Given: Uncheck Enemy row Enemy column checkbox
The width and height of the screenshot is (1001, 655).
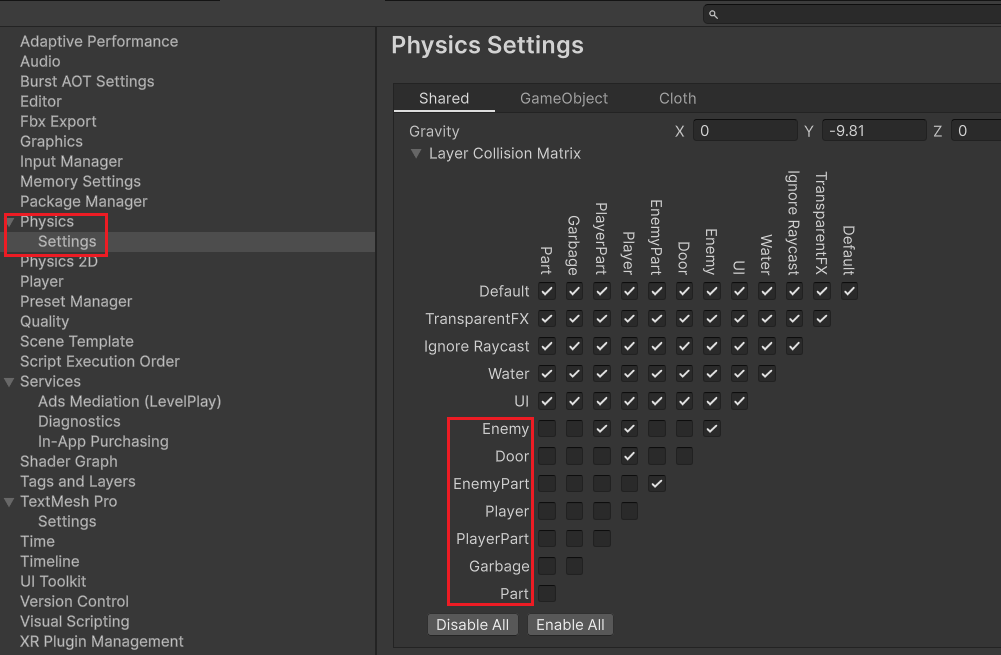Looking at the screenshot, I should coord(712,429).
